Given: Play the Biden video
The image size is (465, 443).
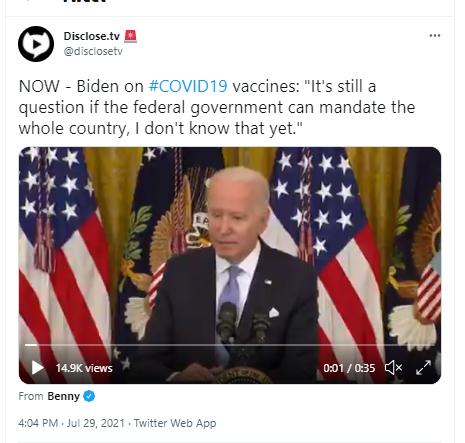Looking at the screenshot, I should point(38,368).
